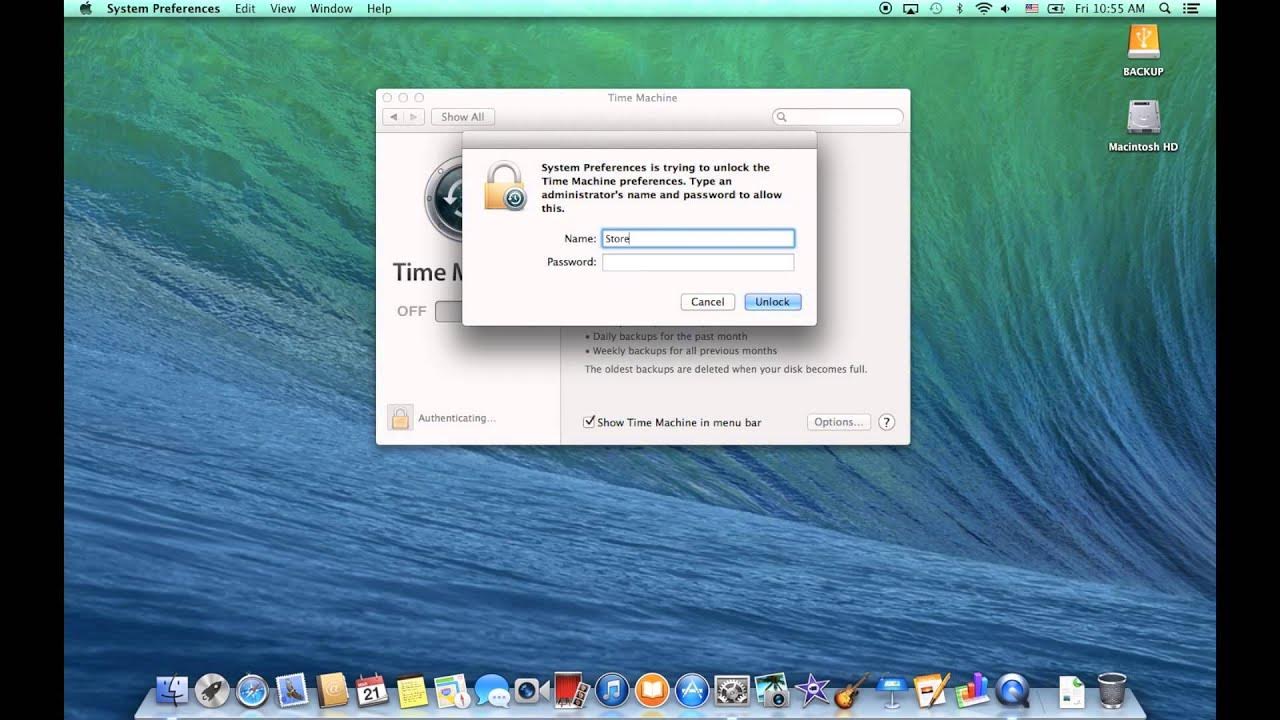The height and width of the screenshot is (720, 1280).
Task: Launch FaceTime camera icon in dock
Action: pos(531,690)
